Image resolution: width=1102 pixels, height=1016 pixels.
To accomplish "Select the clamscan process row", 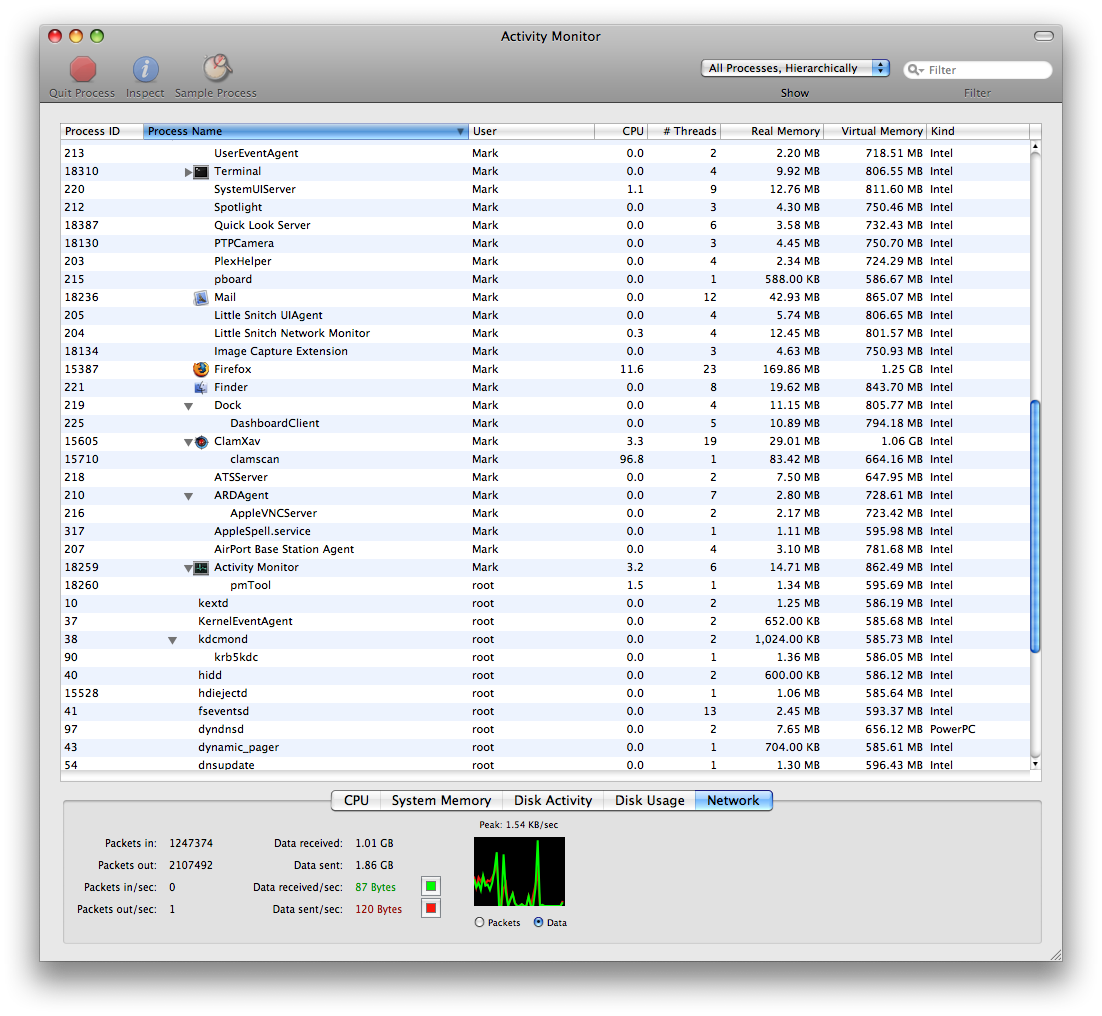I will coord(545,460).
